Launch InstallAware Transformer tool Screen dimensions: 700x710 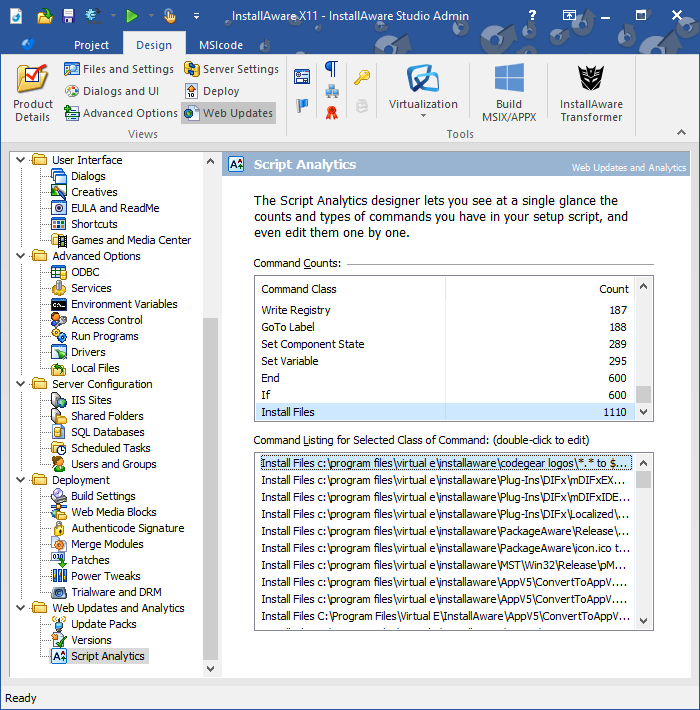pos(591,93)
